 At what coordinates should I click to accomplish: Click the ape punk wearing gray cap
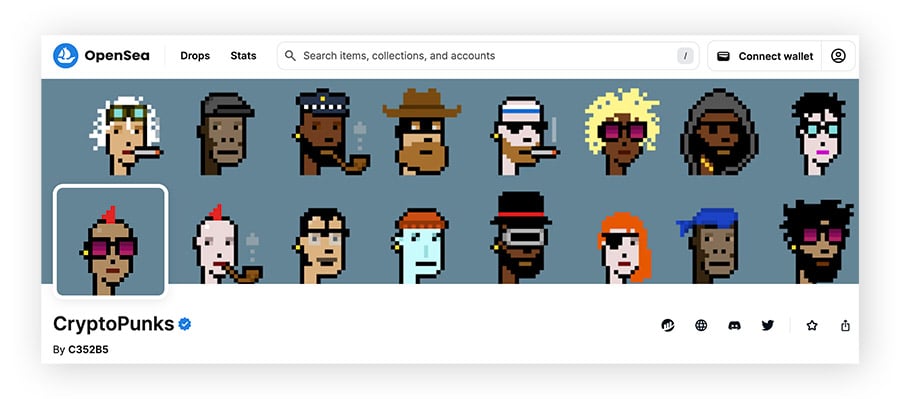(x=226, y=134)
